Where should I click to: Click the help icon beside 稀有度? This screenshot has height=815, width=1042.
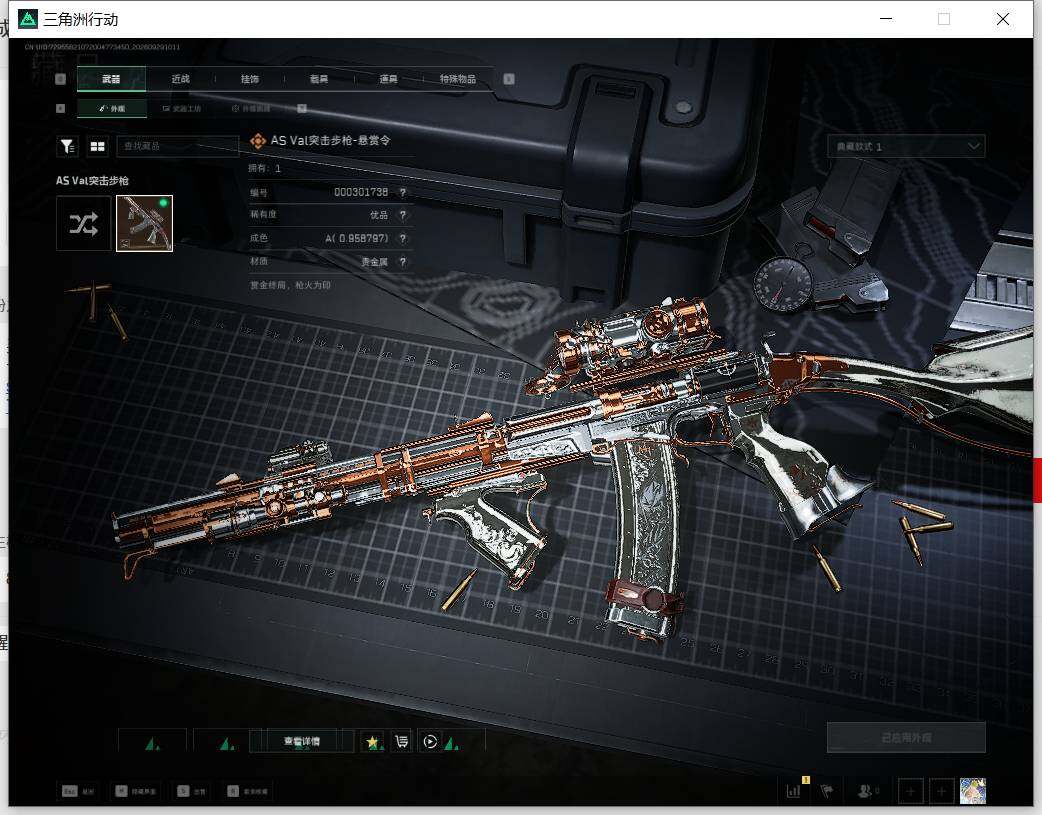(x=403, y=215)
